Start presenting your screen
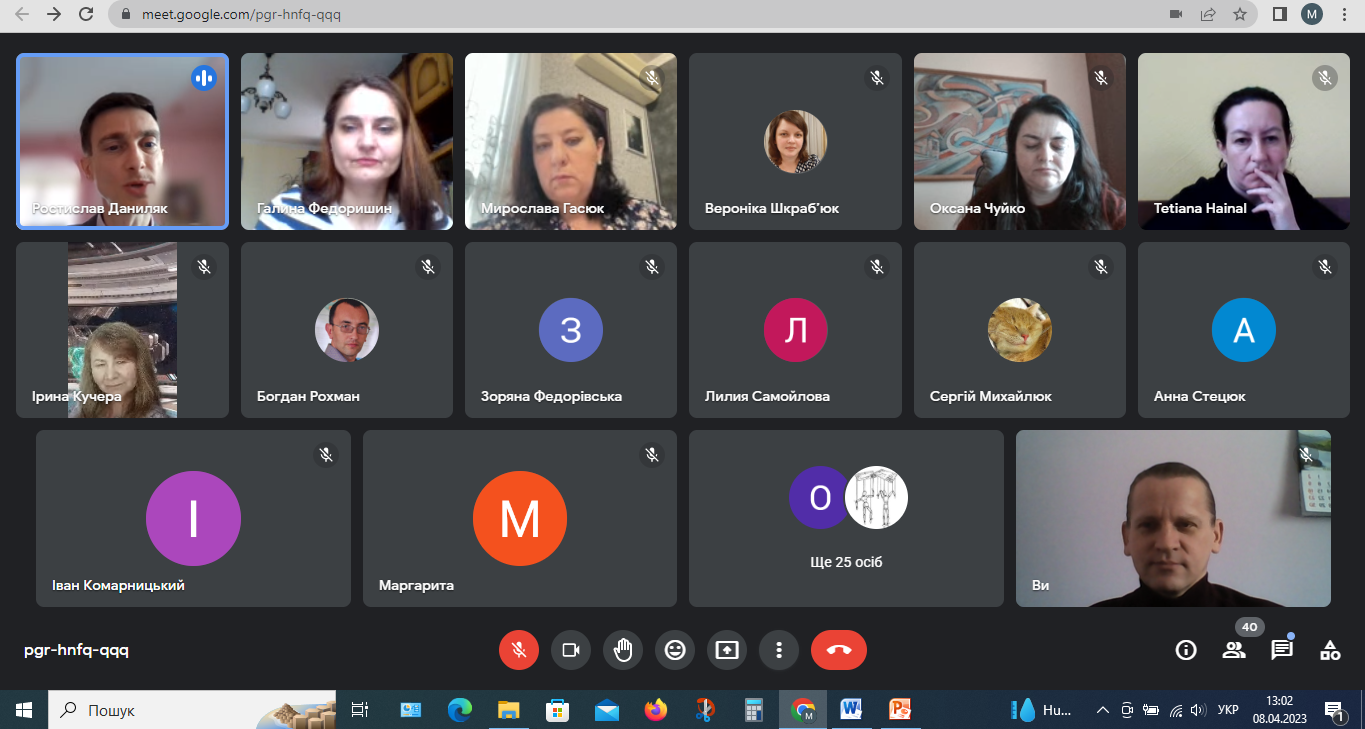 tap(727, 650)
